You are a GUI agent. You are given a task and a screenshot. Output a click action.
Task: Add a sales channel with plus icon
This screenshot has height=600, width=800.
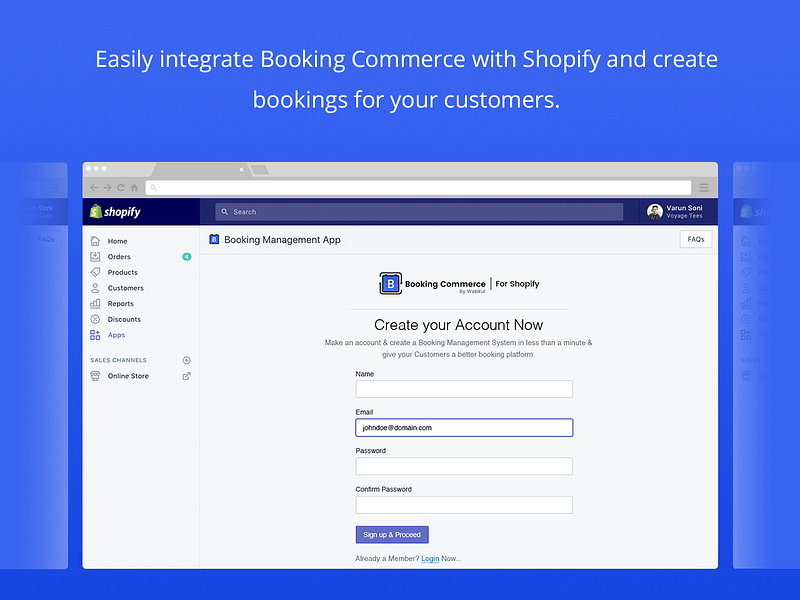[187, 360]
